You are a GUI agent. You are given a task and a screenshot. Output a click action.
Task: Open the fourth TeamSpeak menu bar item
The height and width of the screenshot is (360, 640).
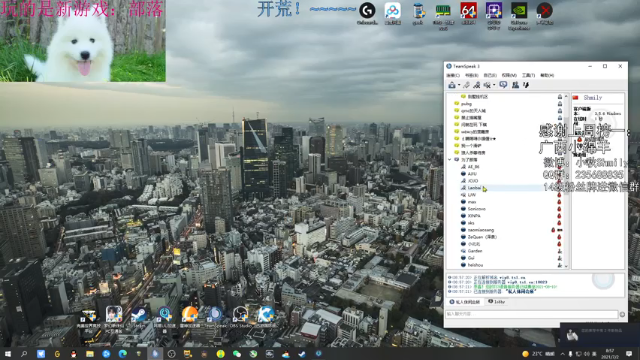(x=509, y=75)
